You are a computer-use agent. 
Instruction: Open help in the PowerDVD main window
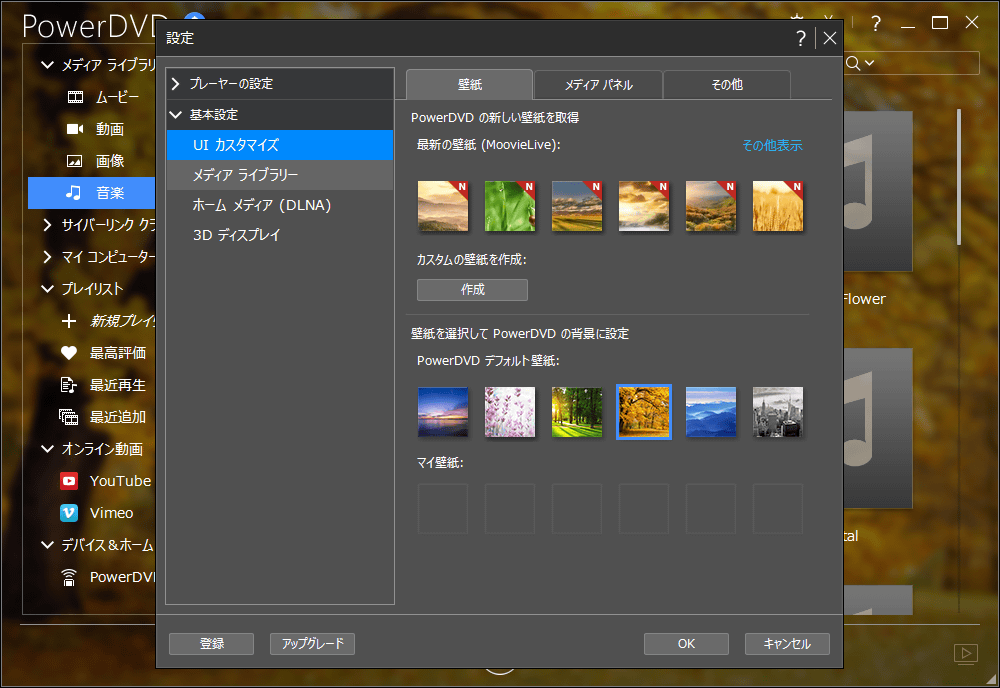[x=876, y=24]
